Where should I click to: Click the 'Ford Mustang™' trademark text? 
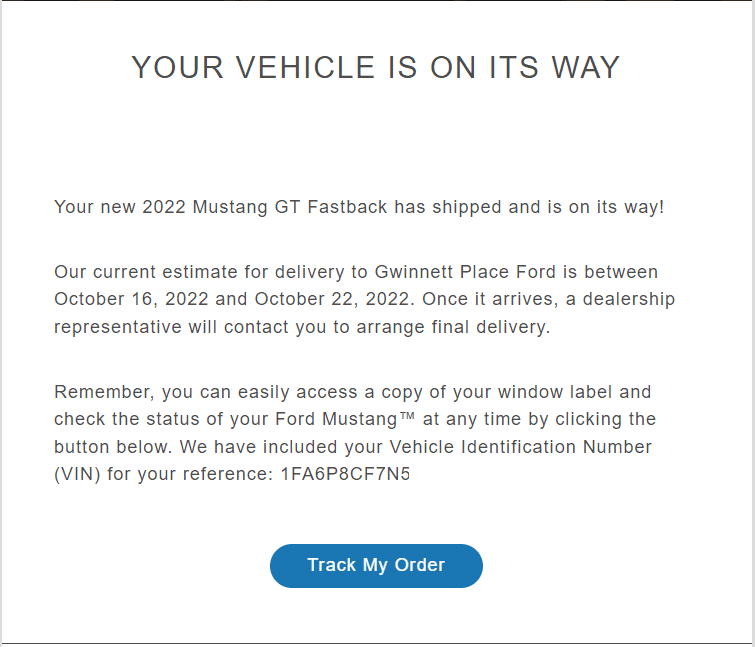[345, 419]
